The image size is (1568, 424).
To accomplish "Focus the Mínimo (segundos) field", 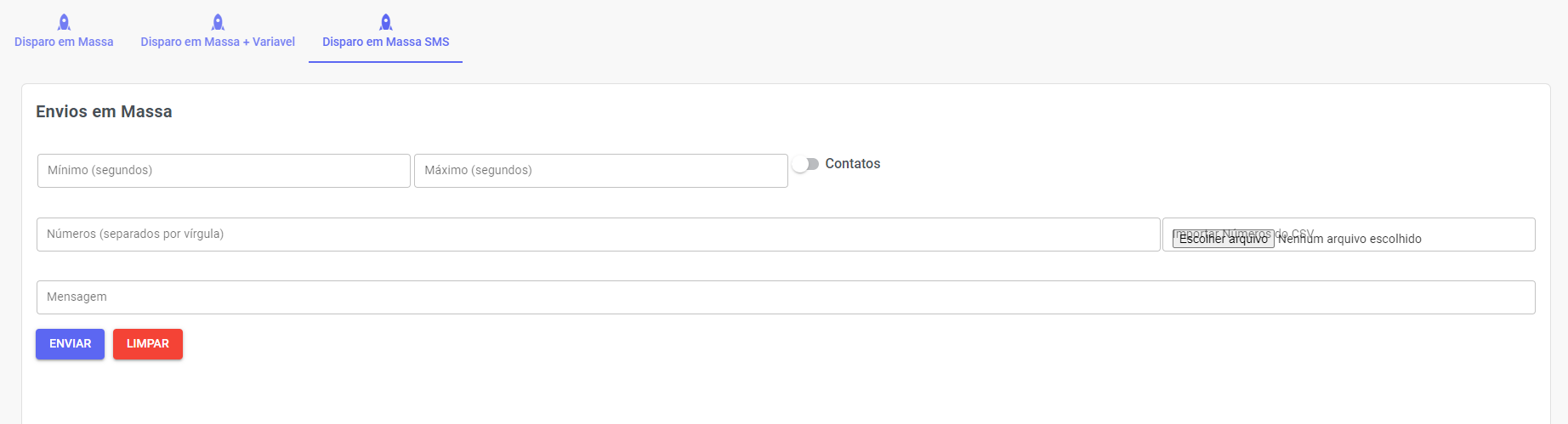I will (x=224, y=171).
